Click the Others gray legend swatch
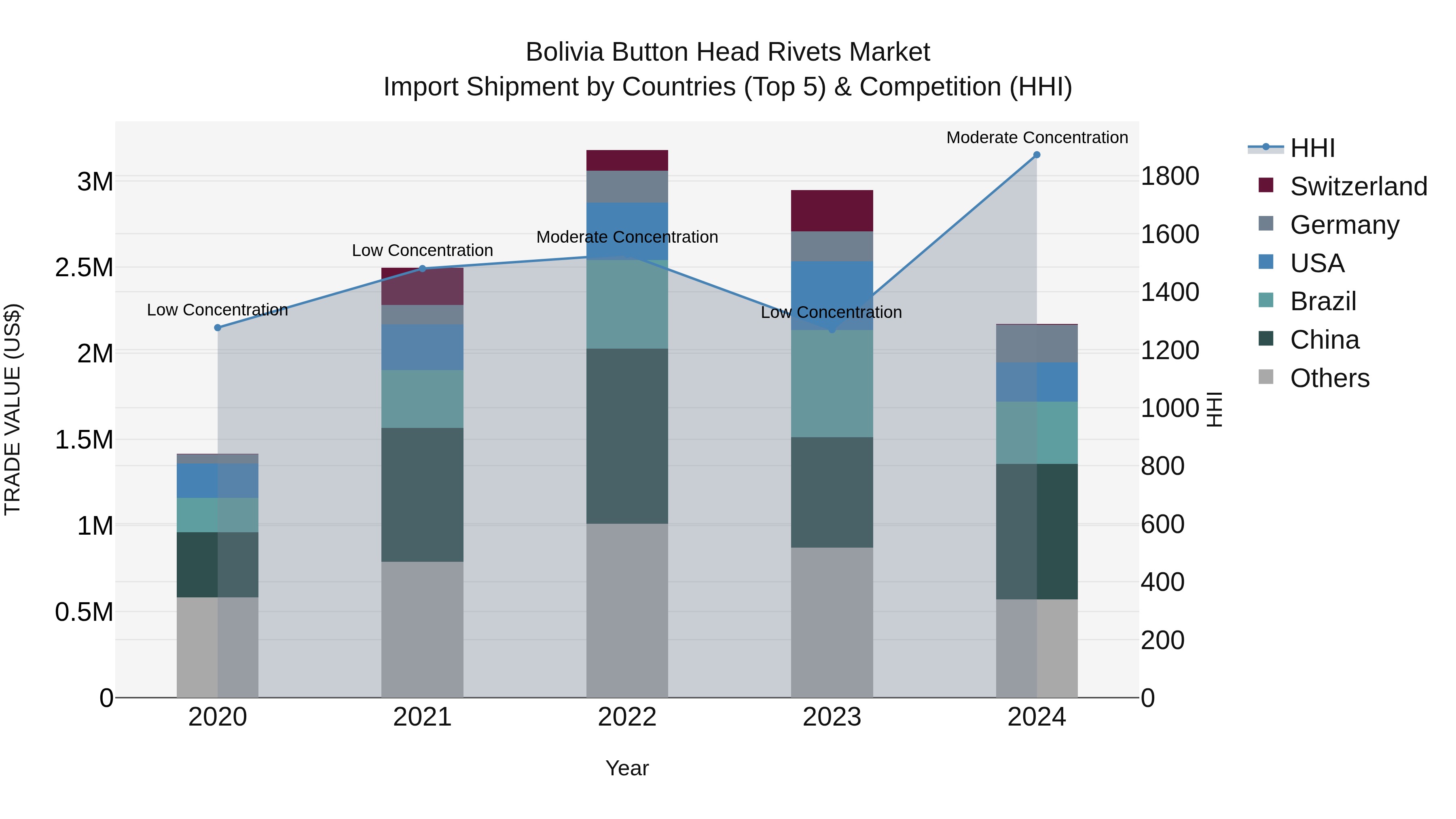The height and width of the screenshot is (819, 1456). [x=1266, y=377]
